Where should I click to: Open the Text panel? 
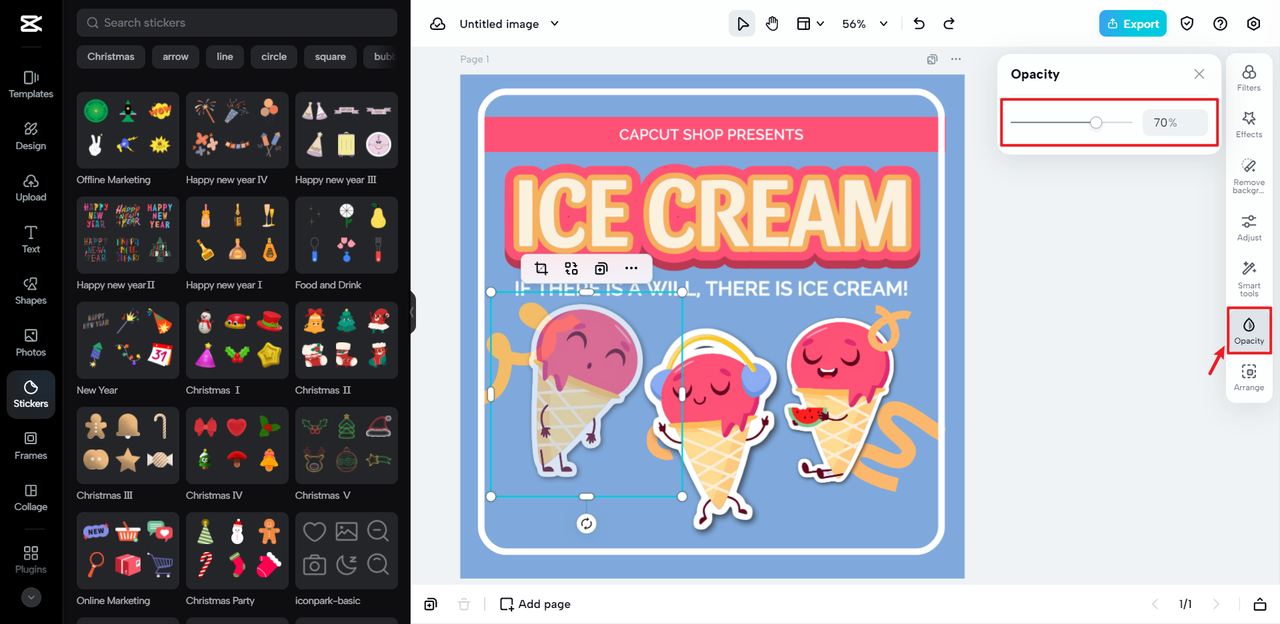[31, 240]
